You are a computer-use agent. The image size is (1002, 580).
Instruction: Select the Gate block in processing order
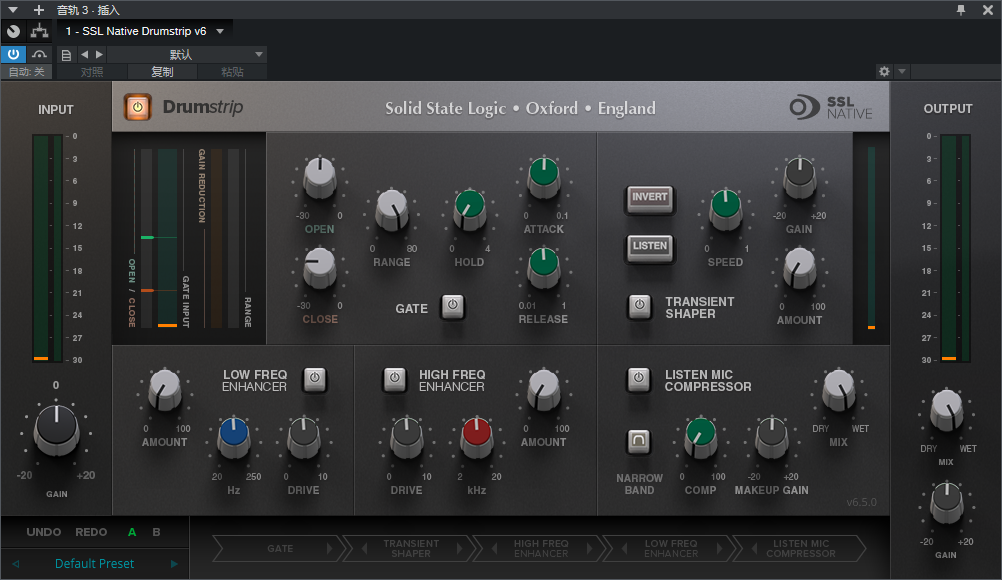point(280,549)
